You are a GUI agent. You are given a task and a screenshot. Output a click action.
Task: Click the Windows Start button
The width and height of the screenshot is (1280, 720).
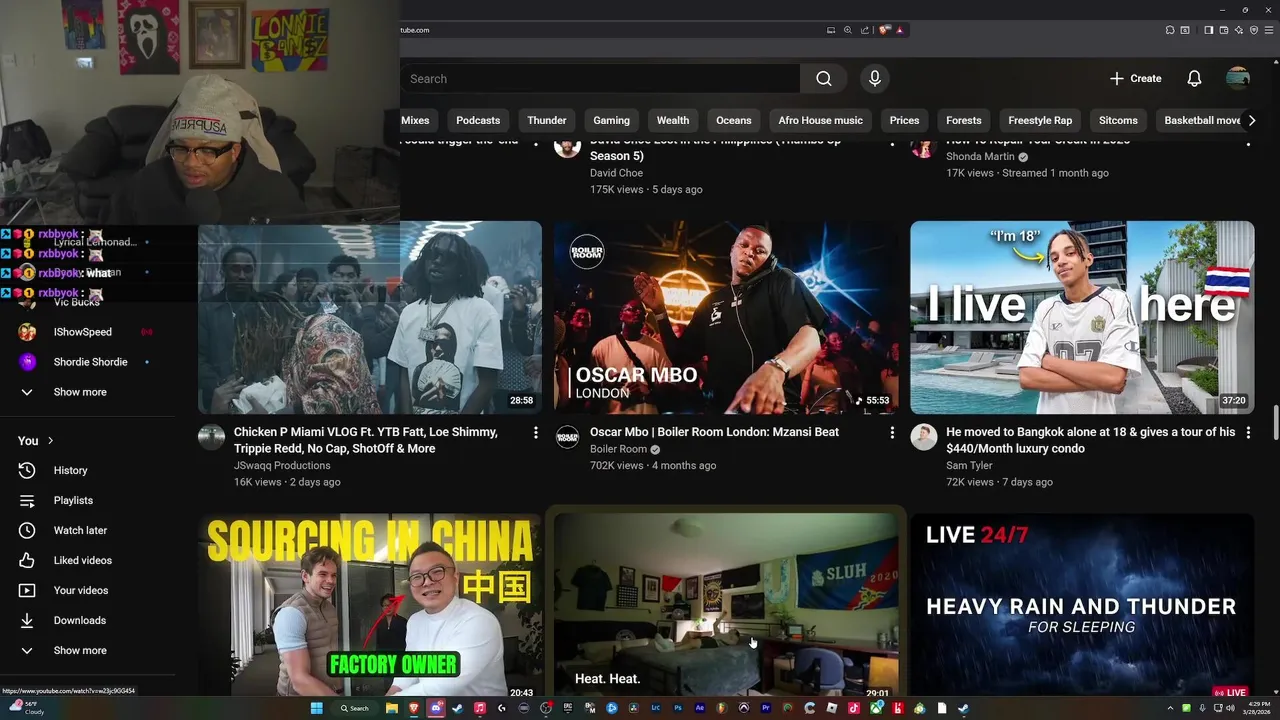[x=316, y=708]
